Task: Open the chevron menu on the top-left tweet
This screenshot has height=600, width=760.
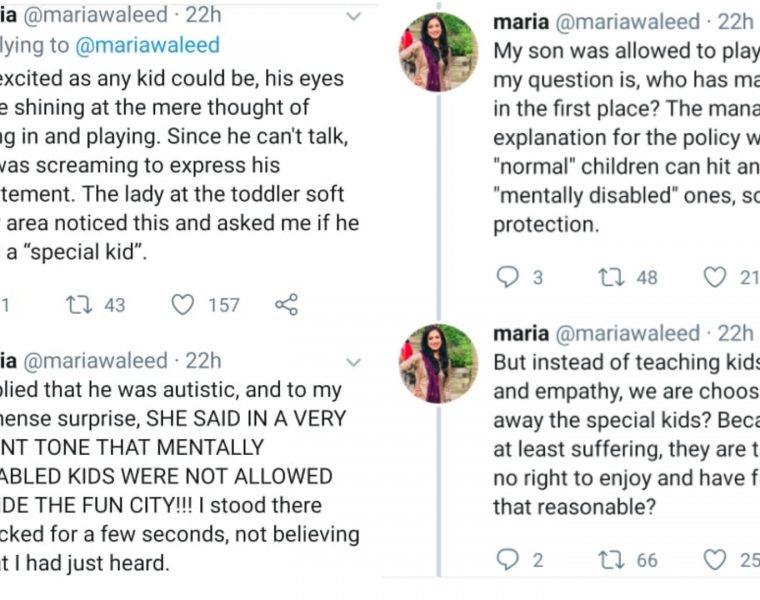Action: [353, 18]
